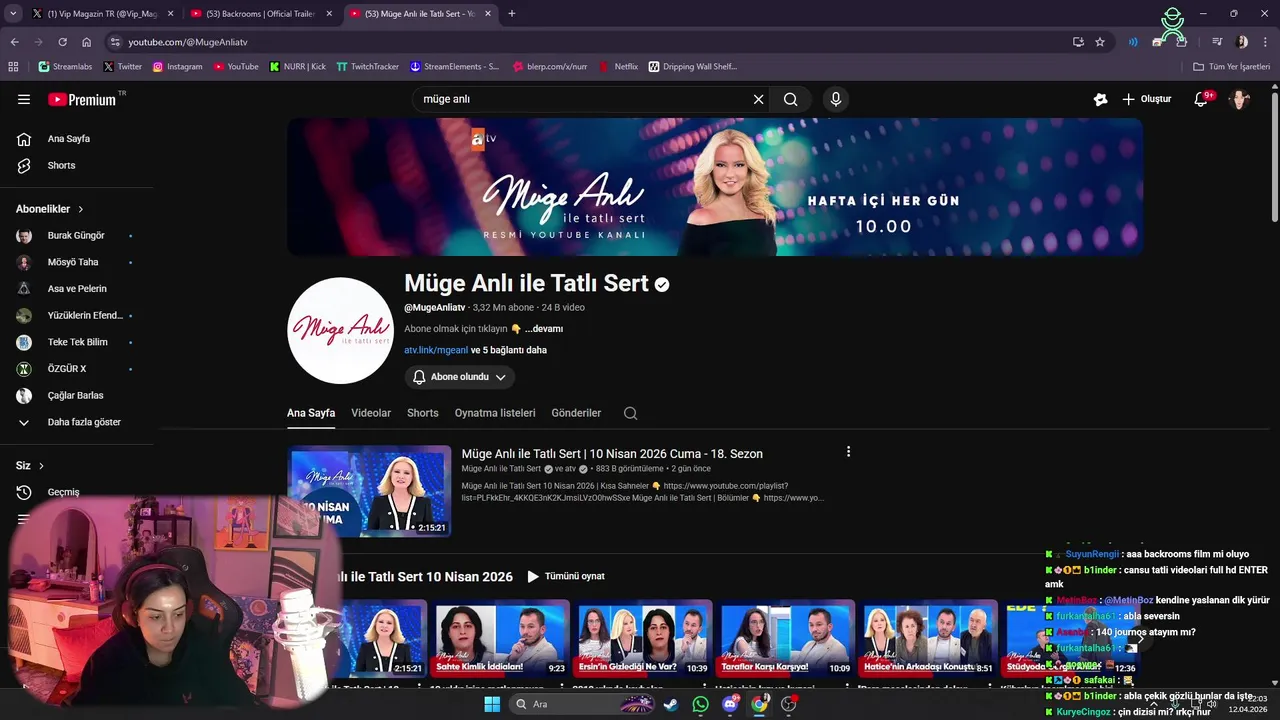
Task: Open Chrome media control icon
Action: [1217, 42]
